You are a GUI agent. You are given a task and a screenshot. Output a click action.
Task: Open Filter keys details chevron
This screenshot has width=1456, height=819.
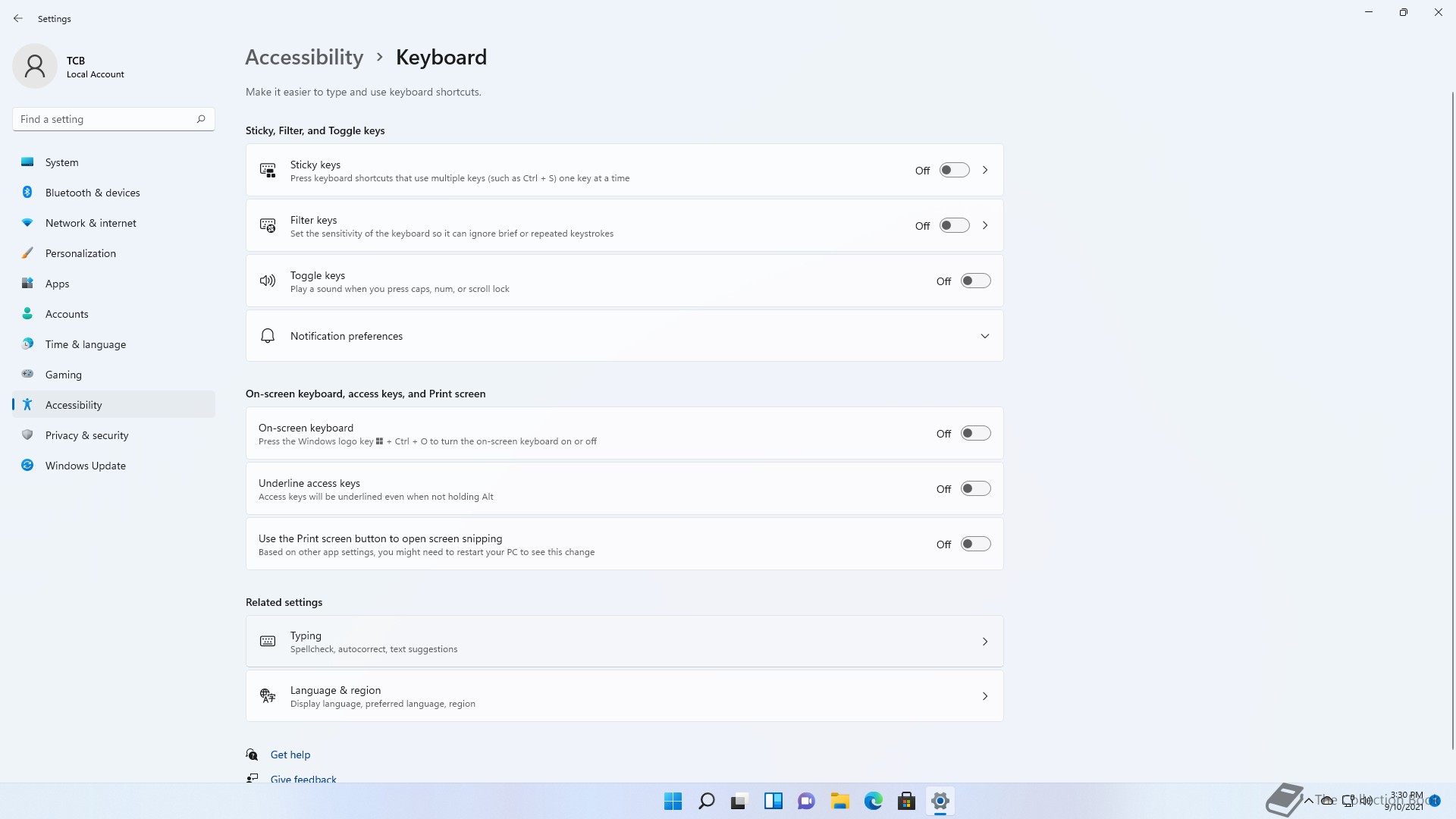coord(985,226)
